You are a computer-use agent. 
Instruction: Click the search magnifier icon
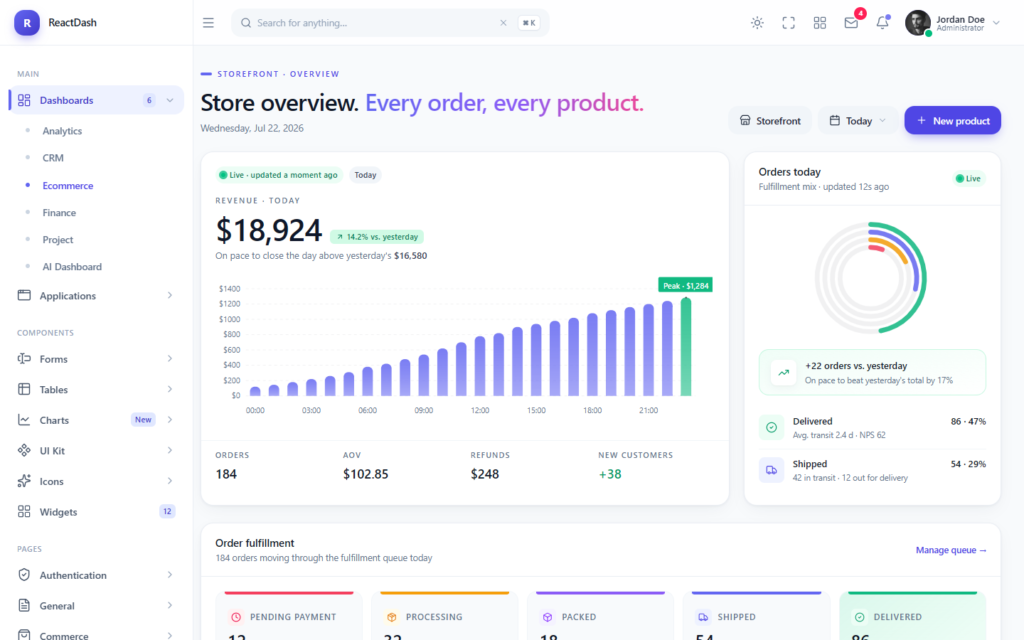(x=246, y=23)
